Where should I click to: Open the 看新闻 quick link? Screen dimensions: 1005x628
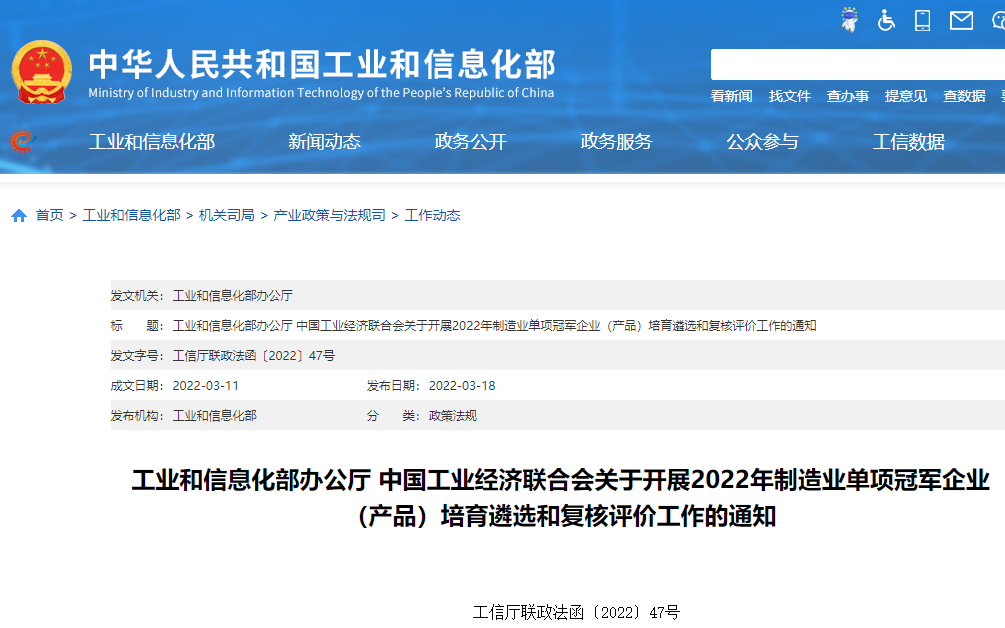tap(731, 95)
